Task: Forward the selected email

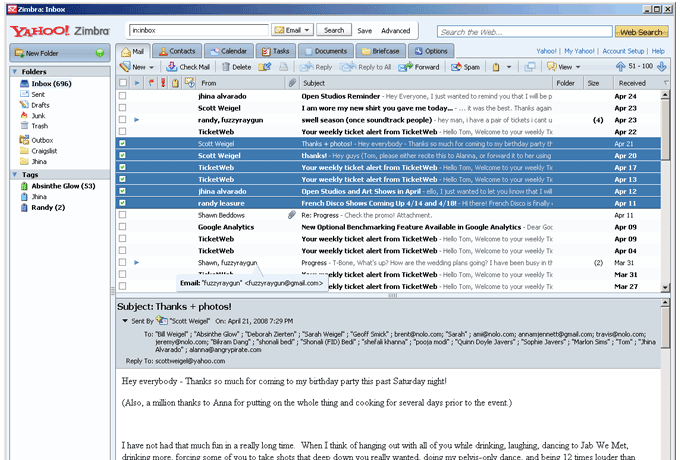Action: (419, 67)
